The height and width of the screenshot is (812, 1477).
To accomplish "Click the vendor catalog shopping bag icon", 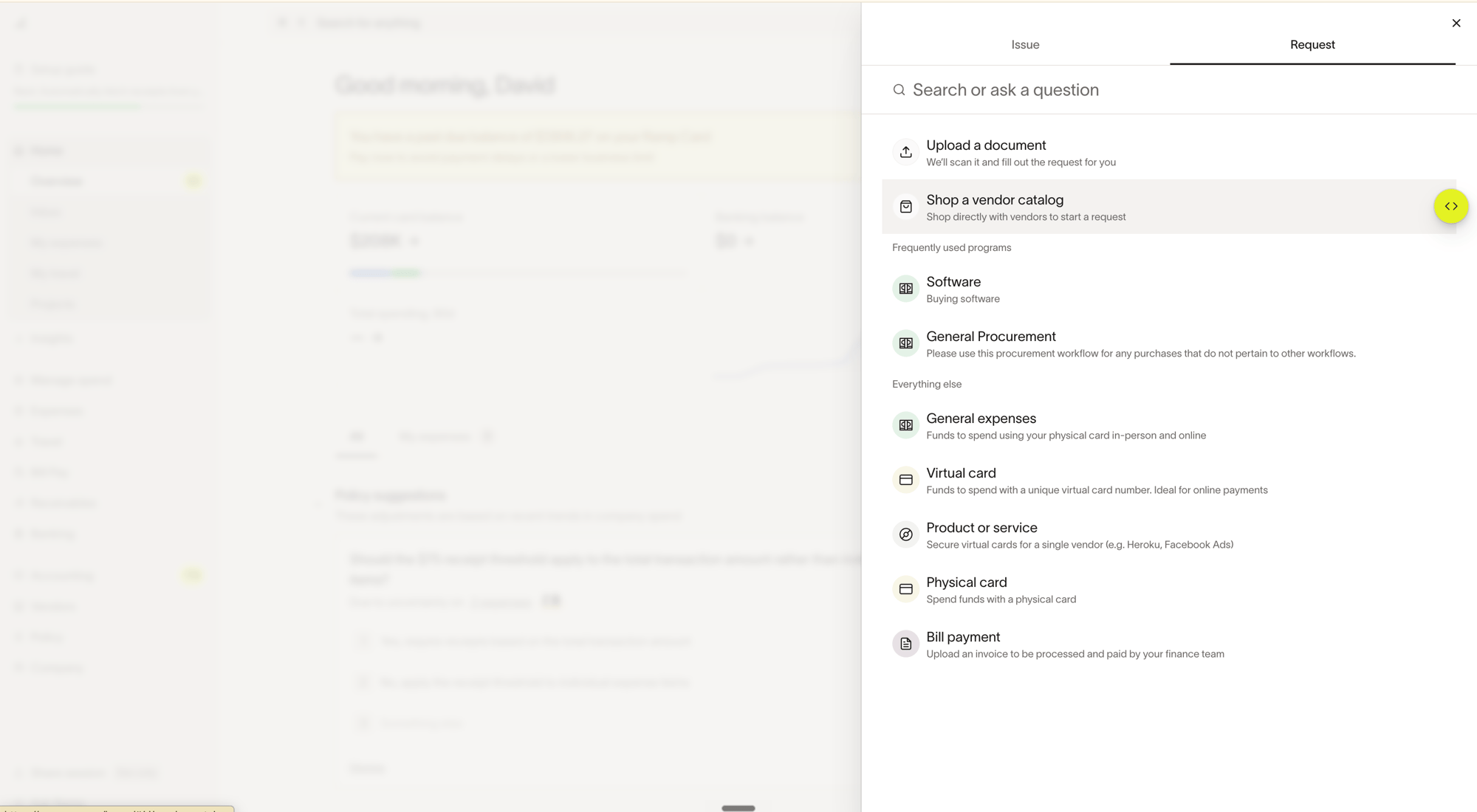I will coord(906,207).
